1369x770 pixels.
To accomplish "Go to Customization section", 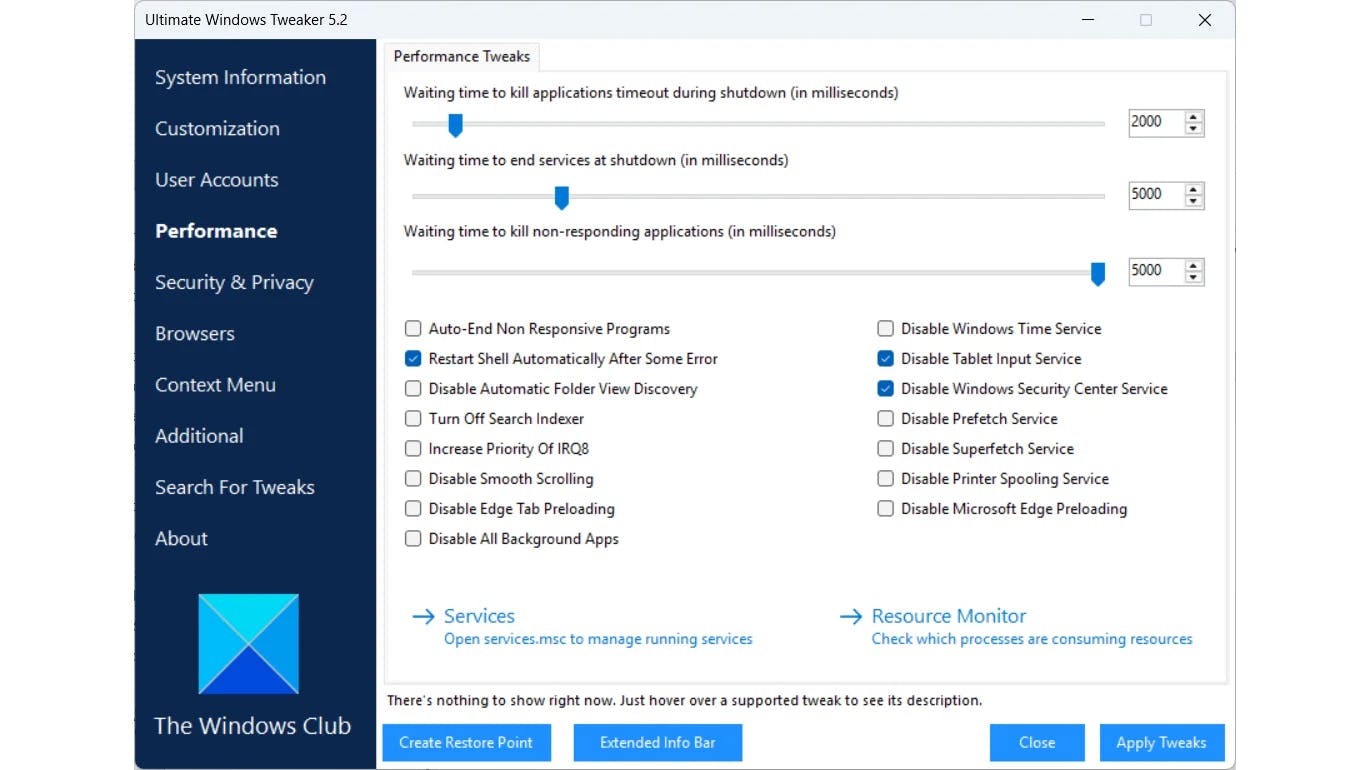I will point(217,129).
